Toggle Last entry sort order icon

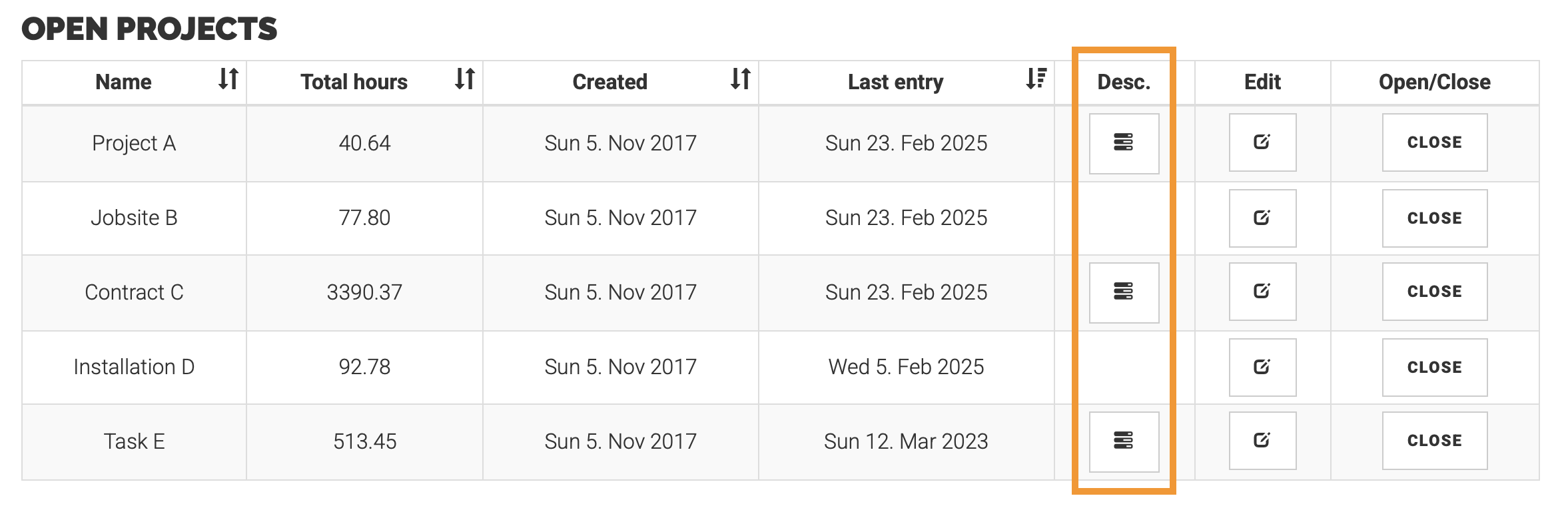coord(1036,79)
